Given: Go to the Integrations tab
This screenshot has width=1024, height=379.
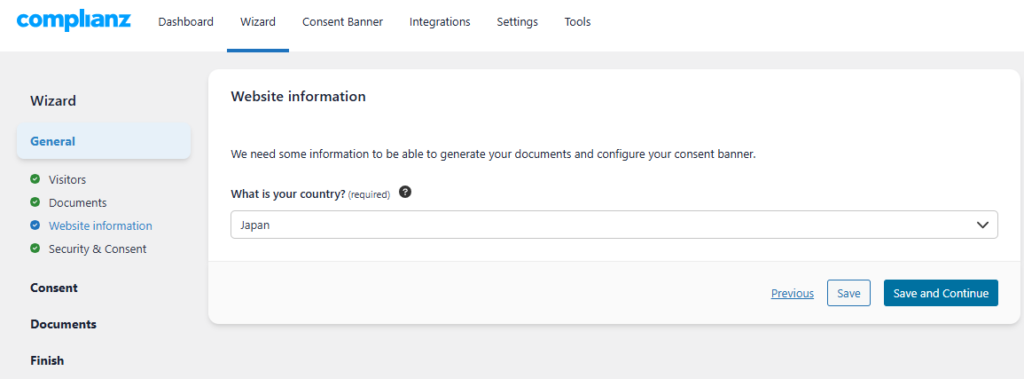Looking at the screenshot, I should click(440, 22).
